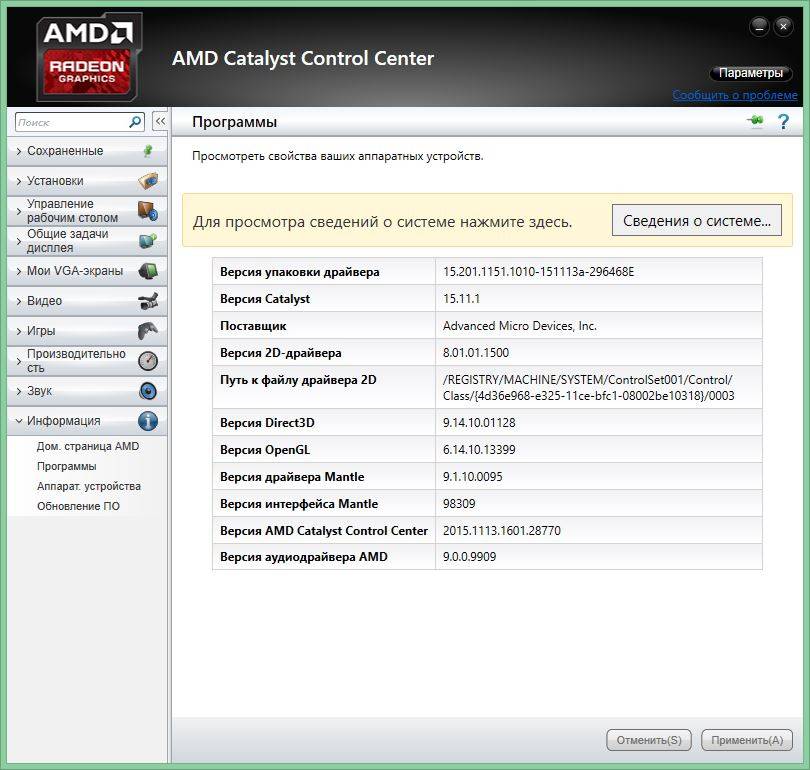Viewport: 810px width, 770px height.
Task: Click the Сообщить о проблеме link
Action: pyautogui.click(x=735, y=95)
